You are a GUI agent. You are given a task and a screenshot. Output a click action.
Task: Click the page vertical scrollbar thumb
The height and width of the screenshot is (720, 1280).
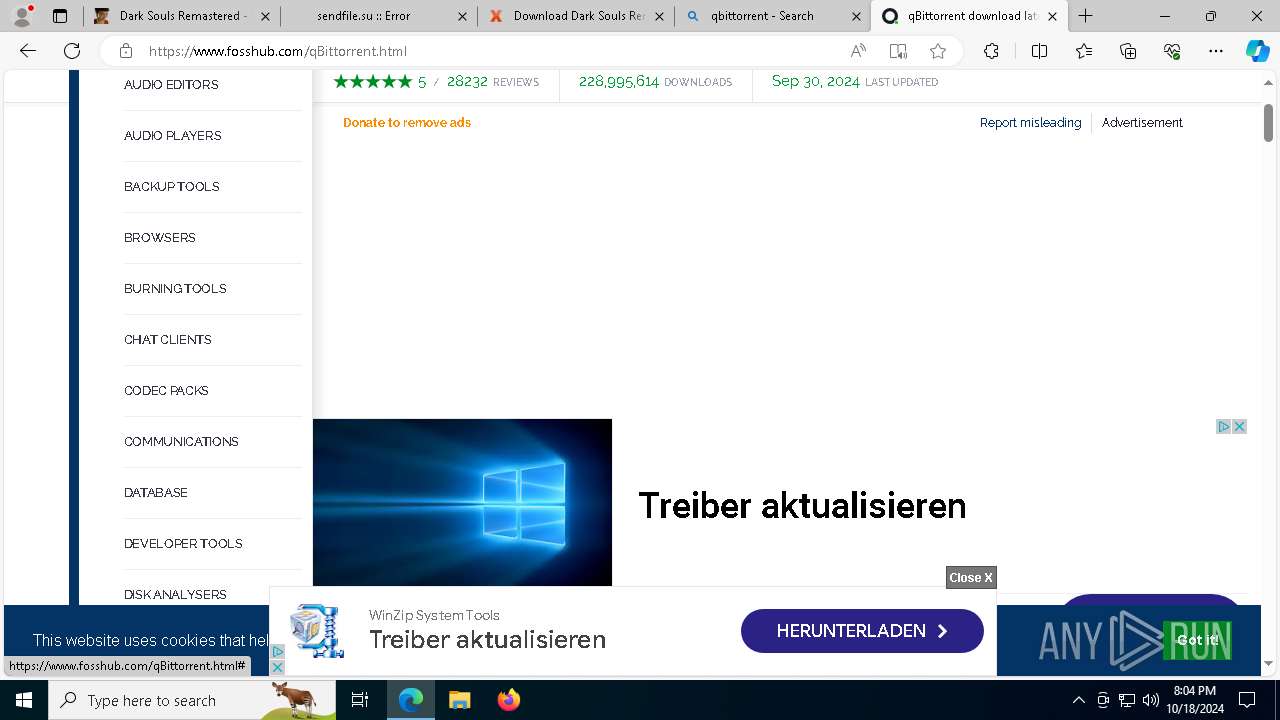[1268, 123]
